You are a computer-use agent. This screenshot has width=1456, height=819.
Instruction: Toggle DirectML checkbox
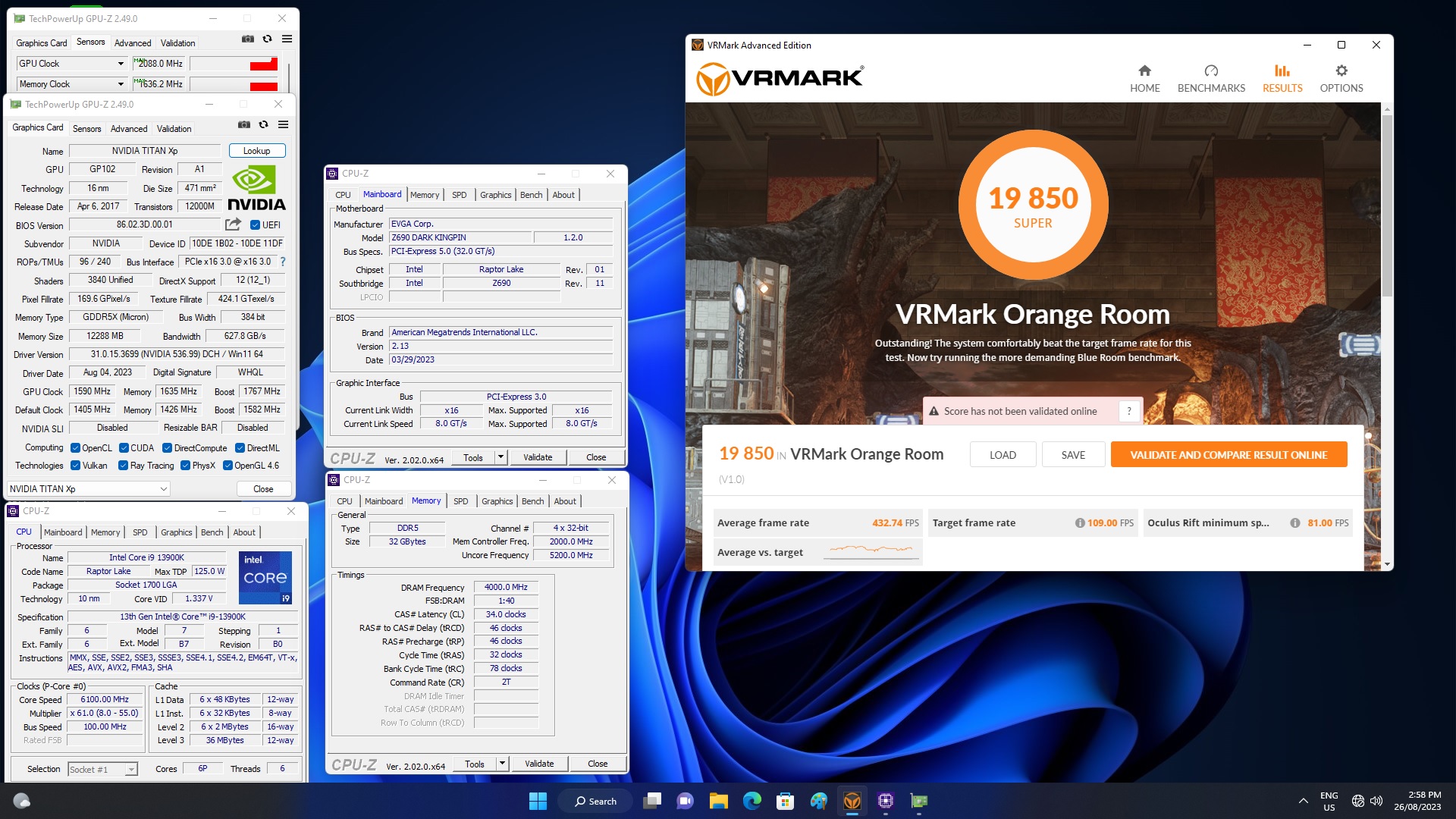pyautogui.click(x=240, y=448)
